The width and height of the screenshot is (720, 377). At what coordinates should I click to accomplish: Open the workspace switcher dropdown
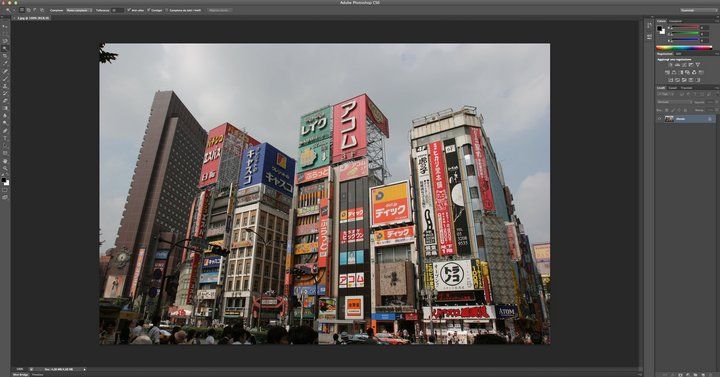coord(698,10)
